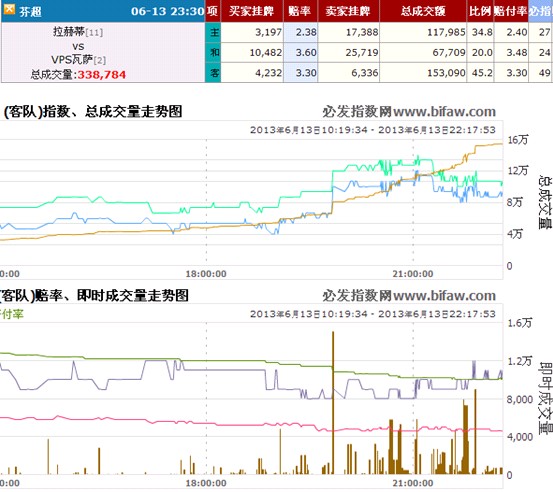Click the 总成交量 vertical axis title
This screenshot has width=553, height=492.
point(545,202)
